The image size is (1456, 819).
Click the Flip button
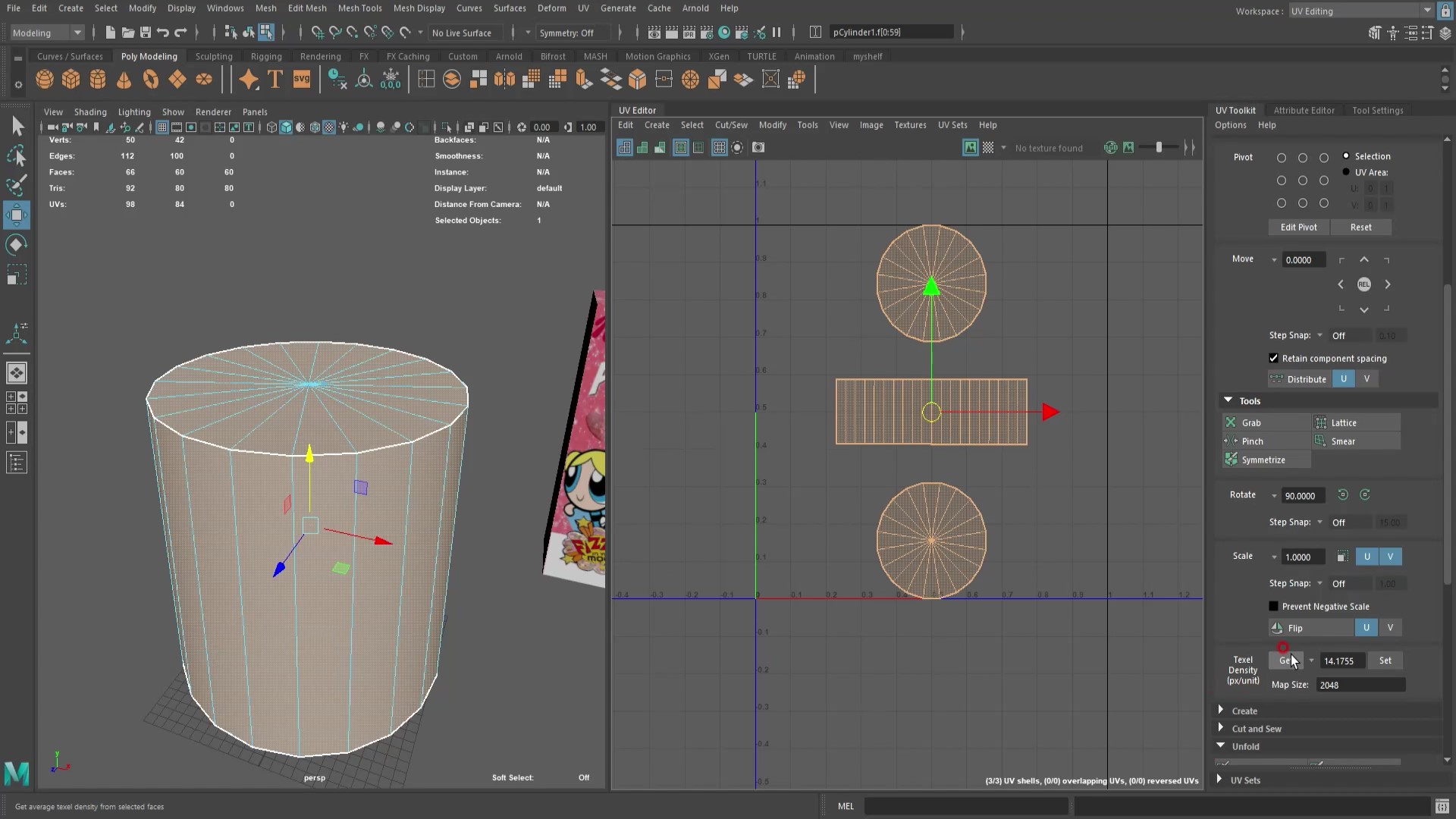point(1311,628)
